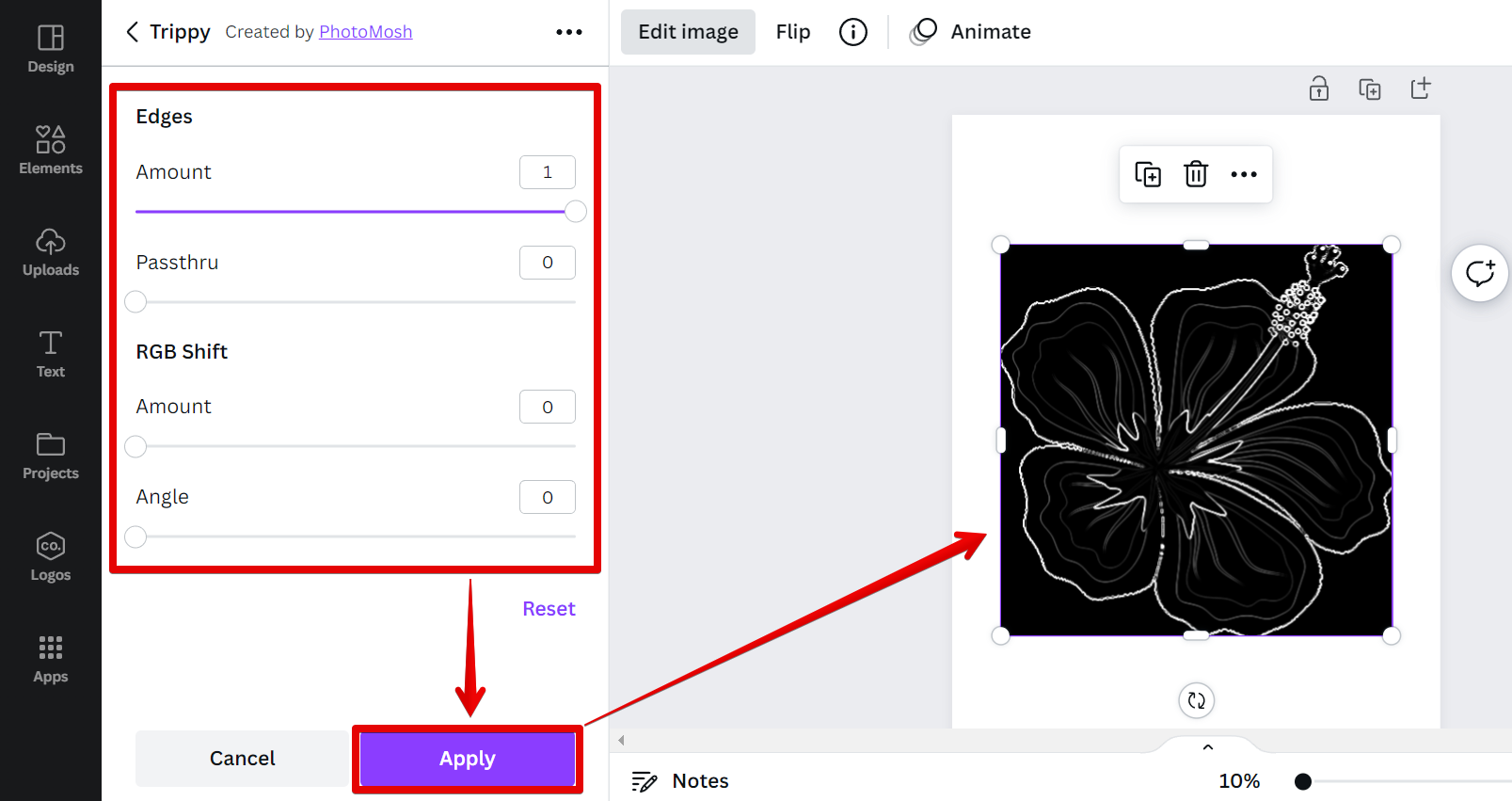Viewport: 1512px width, 801px height.
Task: Click the image info icon
Action: tap(853, 32)
